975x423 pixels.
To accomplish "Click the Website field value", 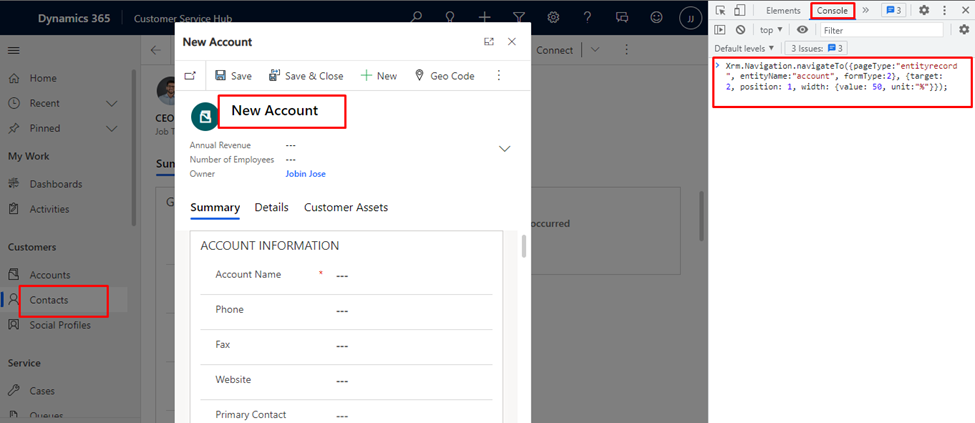I will (x=341, y=381).
